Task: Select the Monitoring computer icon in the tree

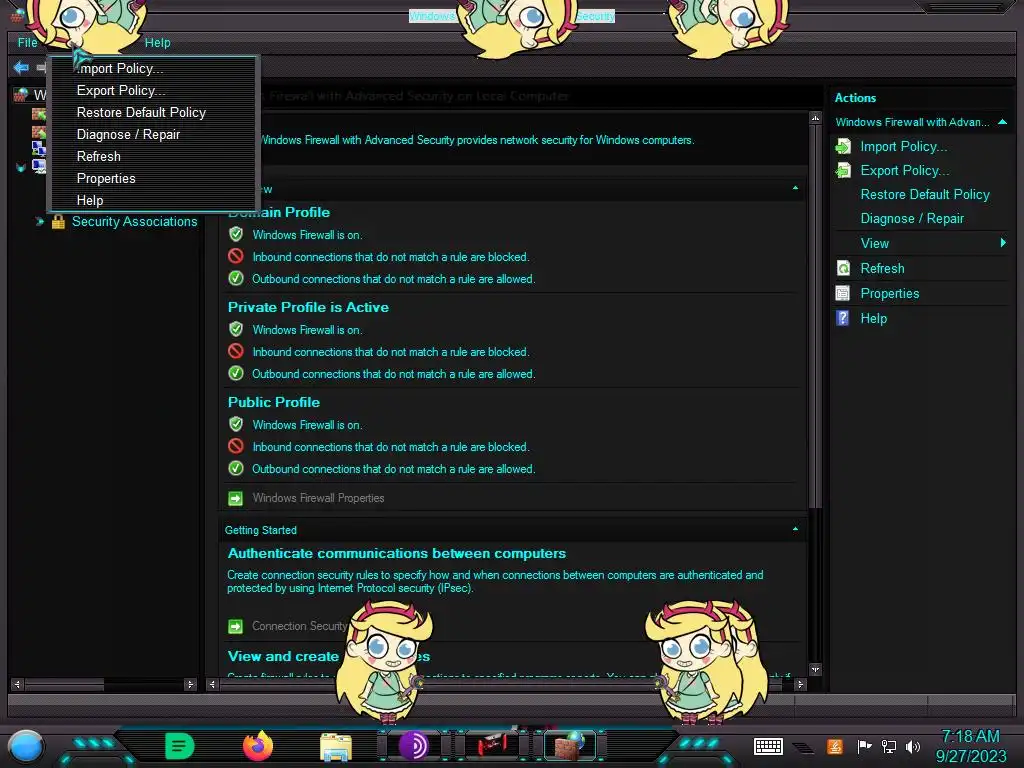Action: (x=39, y=167)
